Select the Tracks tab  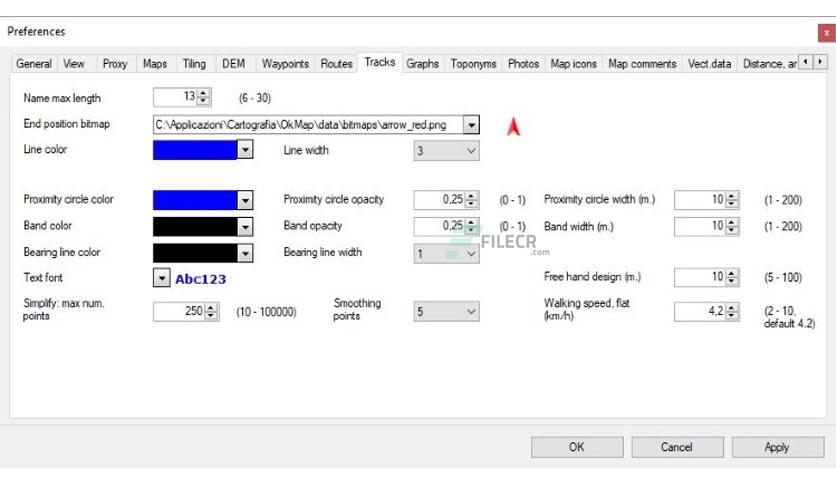(380, 62)
